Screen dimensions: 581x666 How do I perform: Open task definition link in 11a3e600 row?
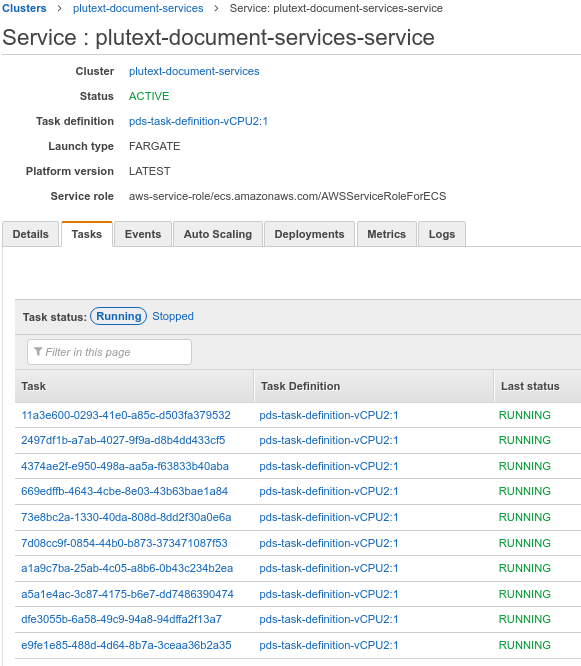329,415
